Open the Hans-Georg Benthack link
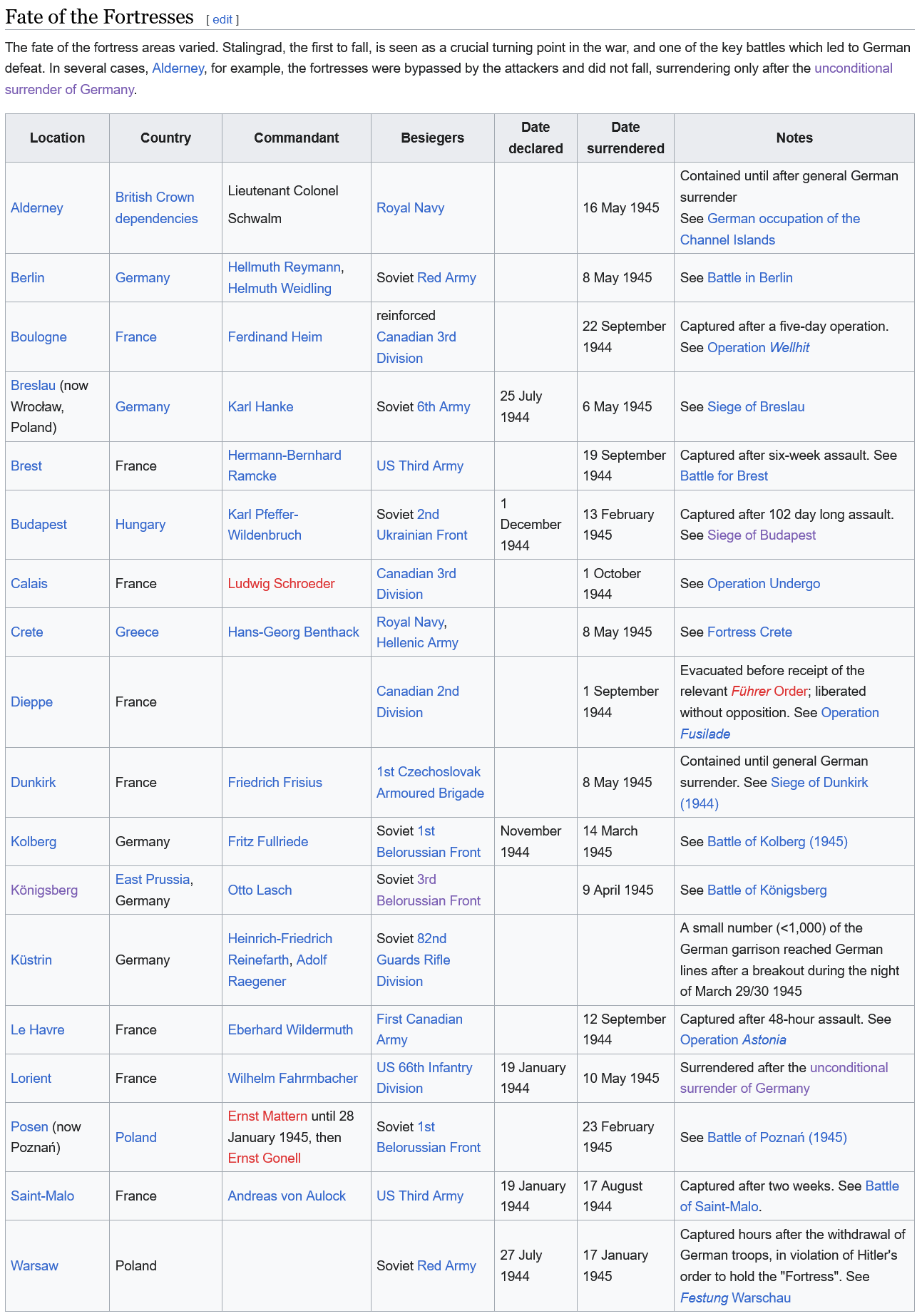 pos(294,632)
